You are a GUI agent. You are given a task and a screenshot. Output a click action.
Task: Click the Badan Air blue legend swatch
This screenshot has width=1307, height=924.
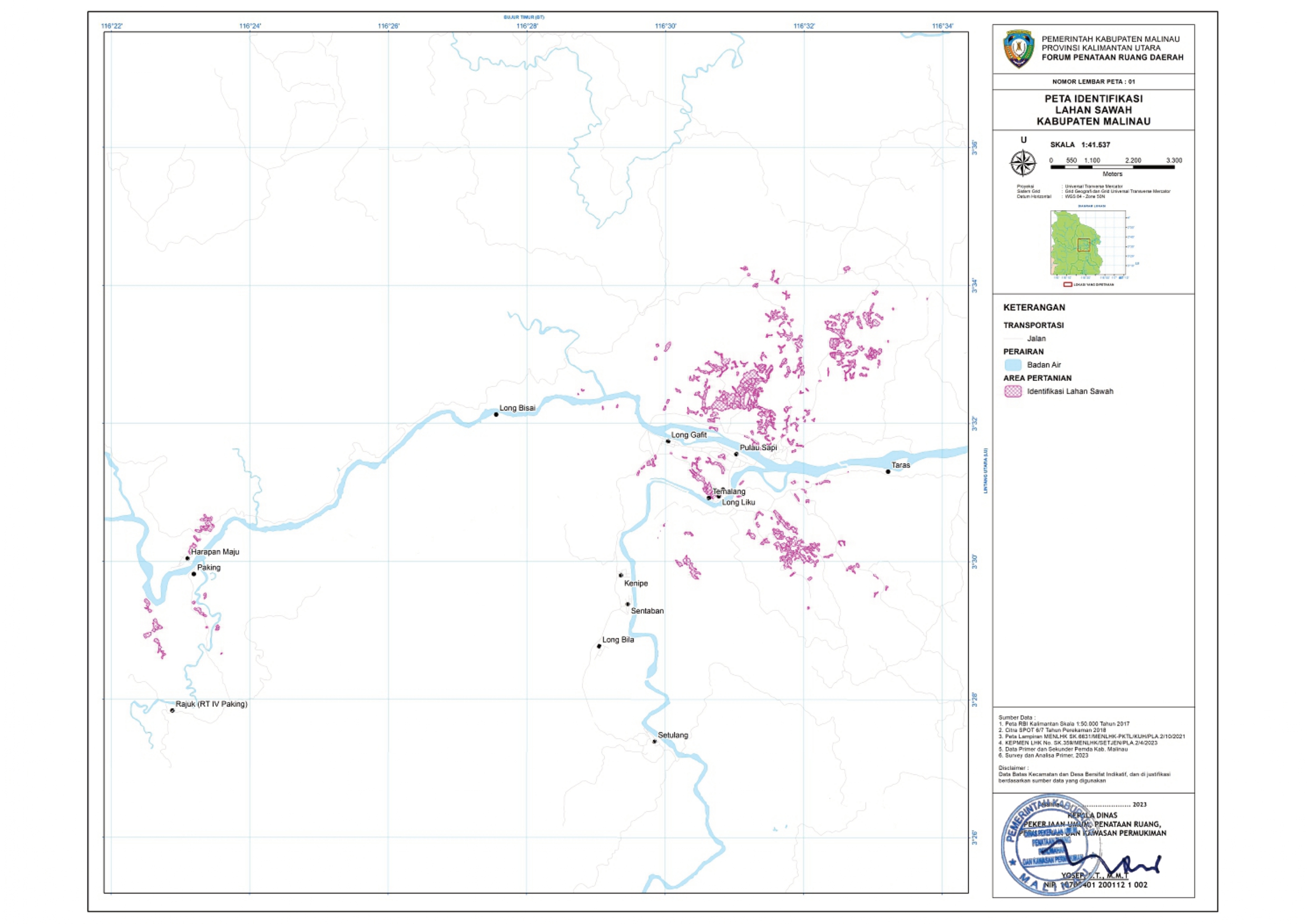point(1013,365)
